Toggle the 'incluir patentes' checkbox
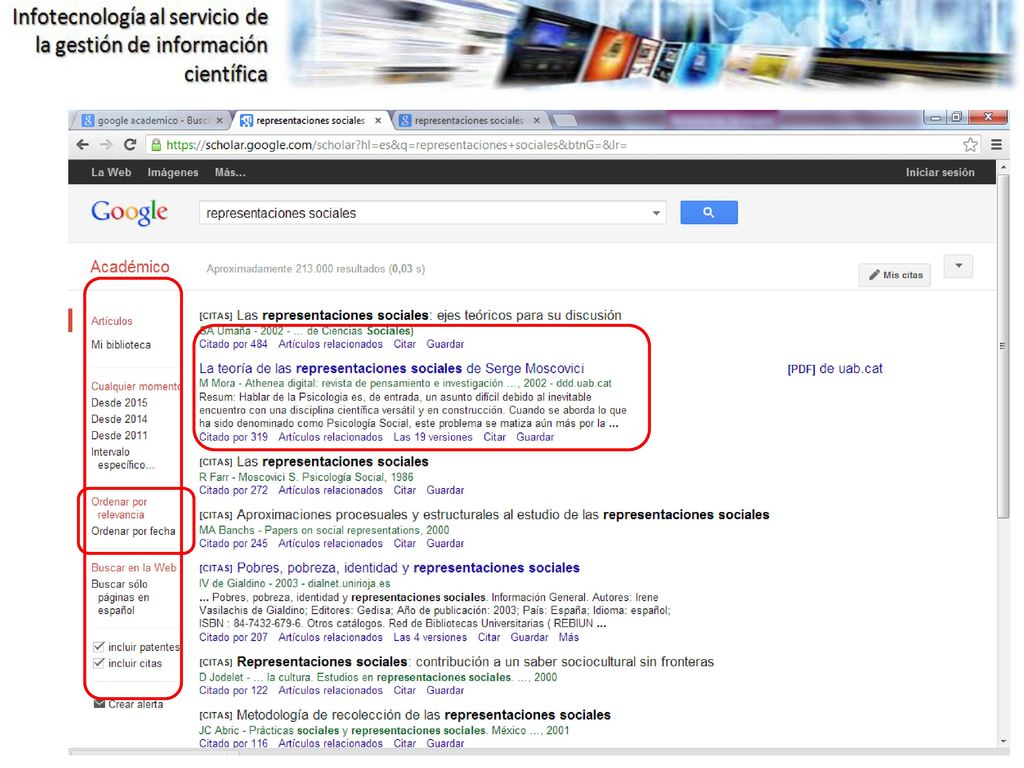 click(x=99, y=647)
